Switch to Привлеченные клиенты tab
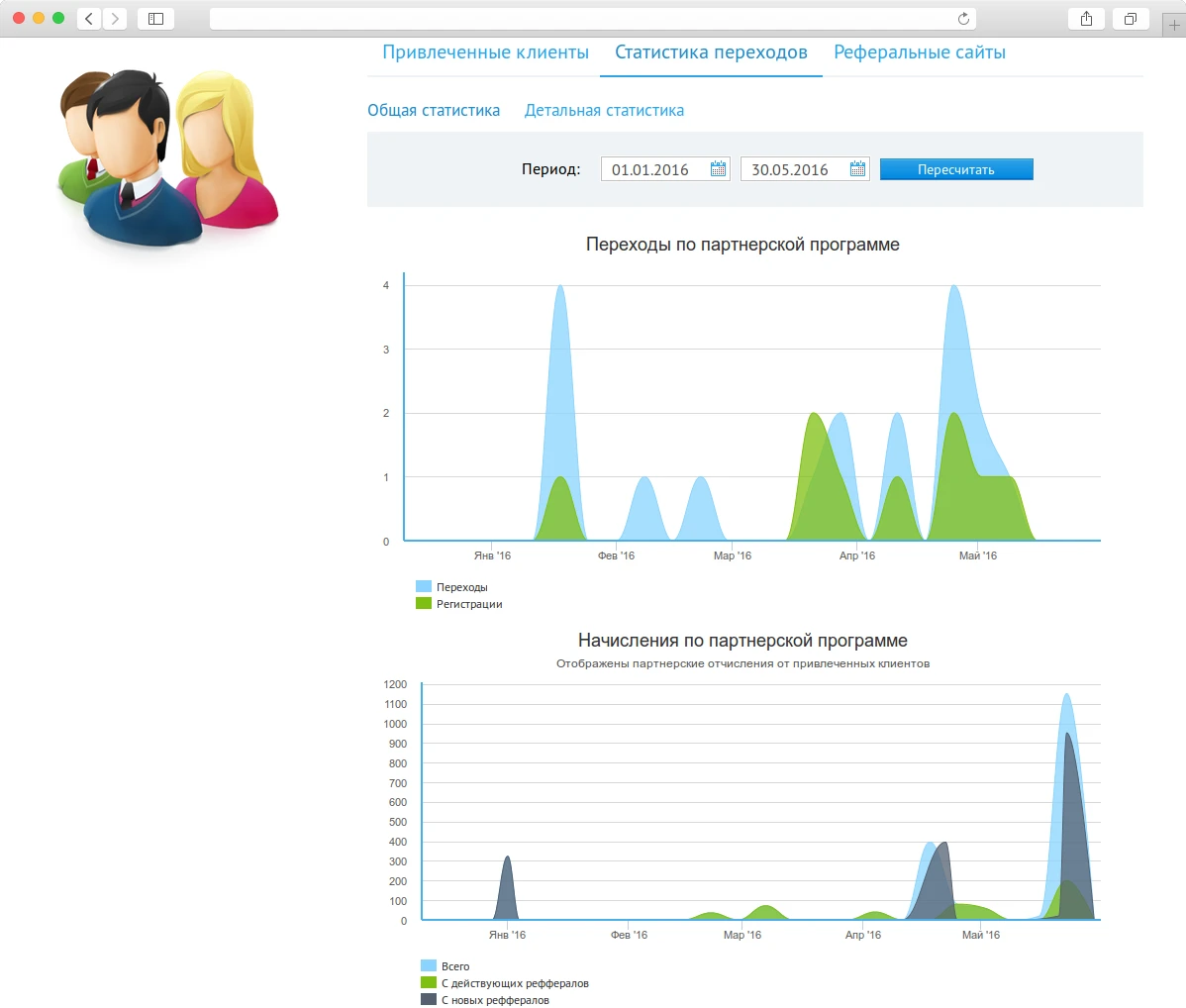 [485, 52]
